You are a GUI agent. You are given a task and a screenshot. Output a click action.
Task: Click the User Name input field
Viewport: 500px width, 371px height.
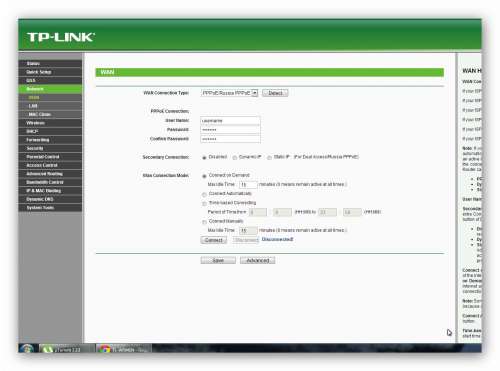click(230, 121)
